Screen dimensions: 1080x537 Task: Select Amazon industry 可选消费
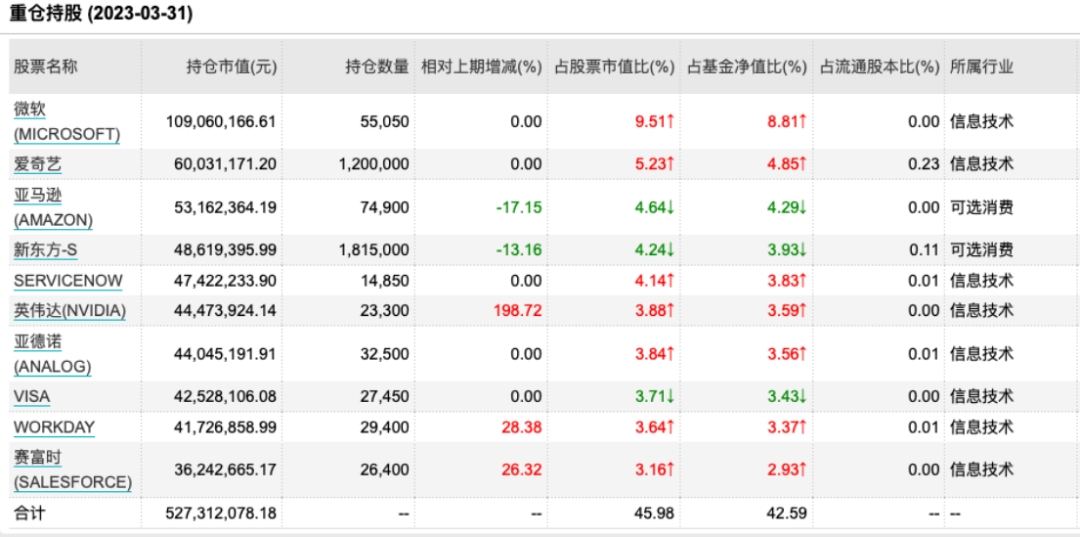click(x=982, y=208)
